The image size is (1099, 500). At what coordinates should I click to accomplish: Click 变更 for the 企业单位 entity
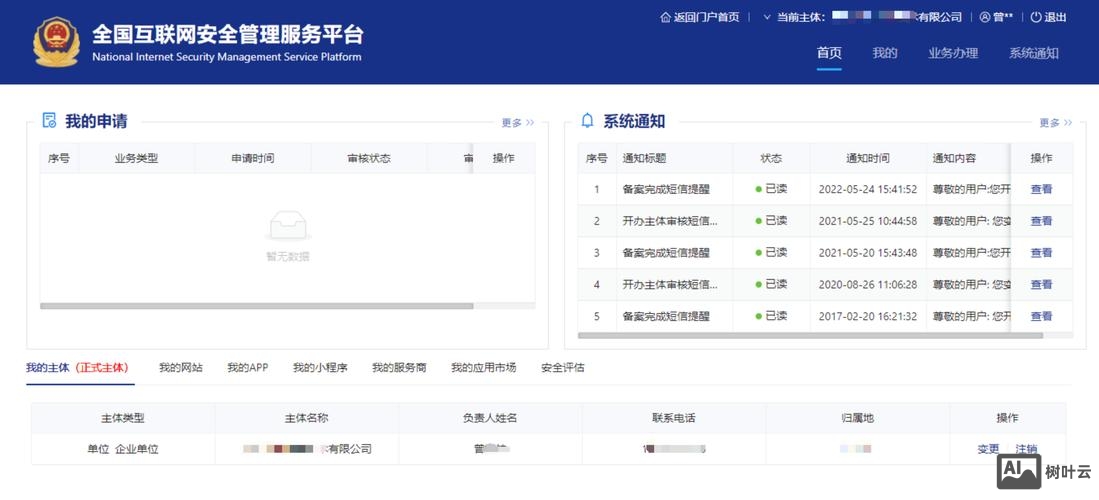click(988, 449)
